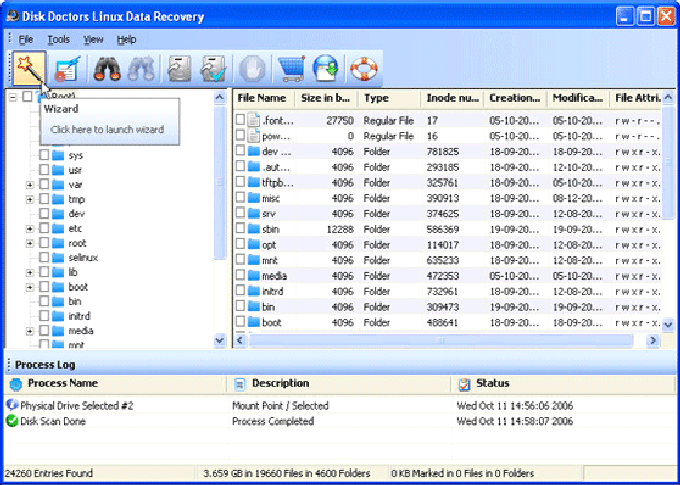Open the View menu
The height and width of the screenshot is (485, 680).
93,40
